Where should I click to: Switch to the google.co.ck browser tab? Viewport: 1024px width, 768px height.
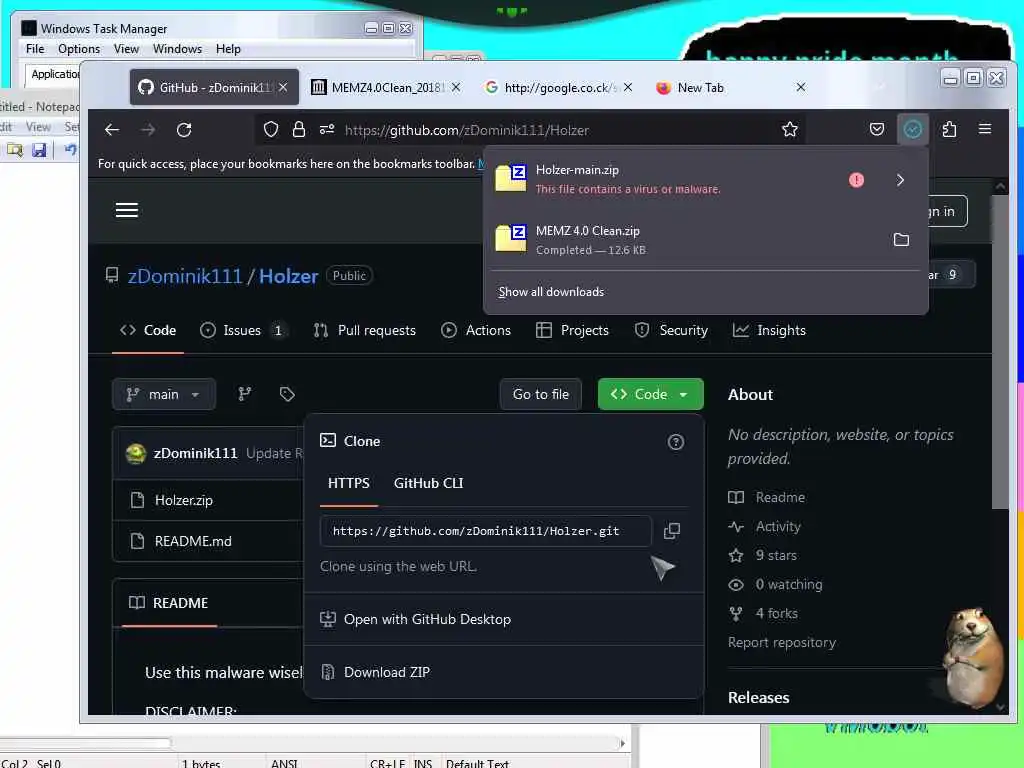pyautogui.click(x=558, y=88)
